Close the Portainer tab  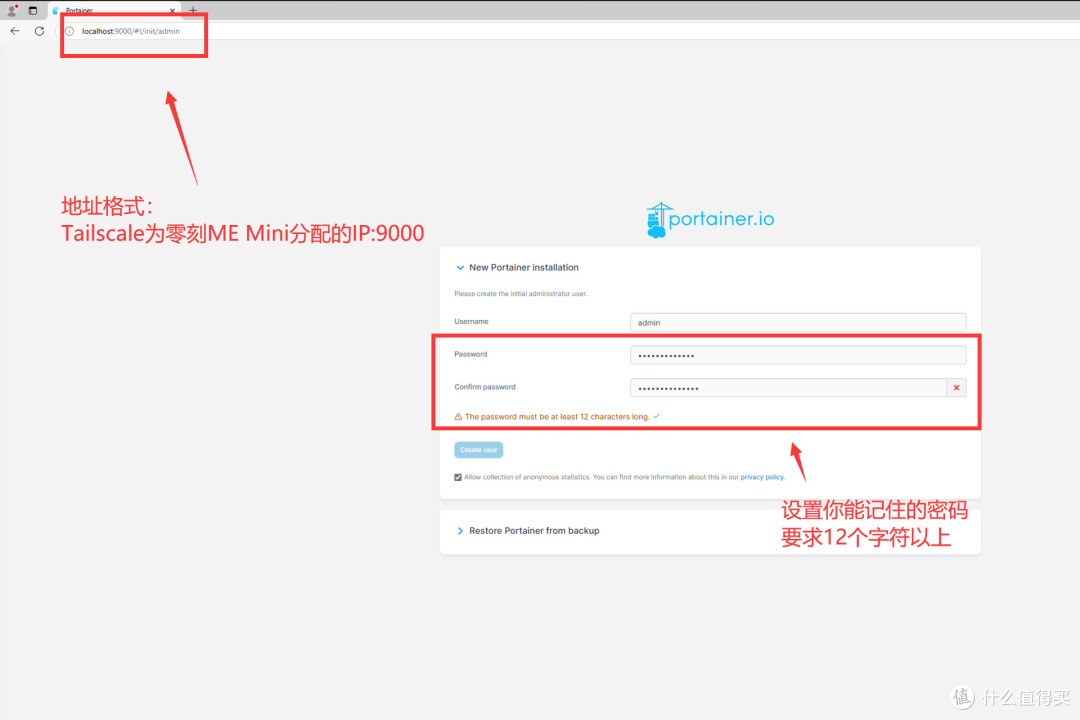click(172, 11)
